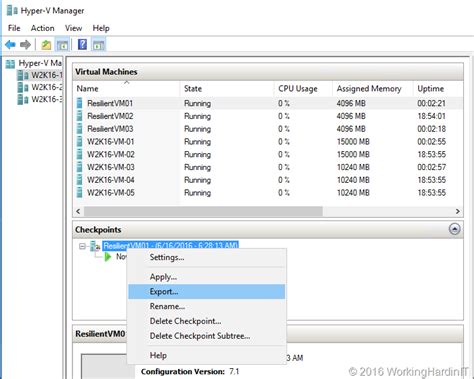
Task: Select the ResilientVM02 row name
Action: pyautogui.click(x=110, y=116)
